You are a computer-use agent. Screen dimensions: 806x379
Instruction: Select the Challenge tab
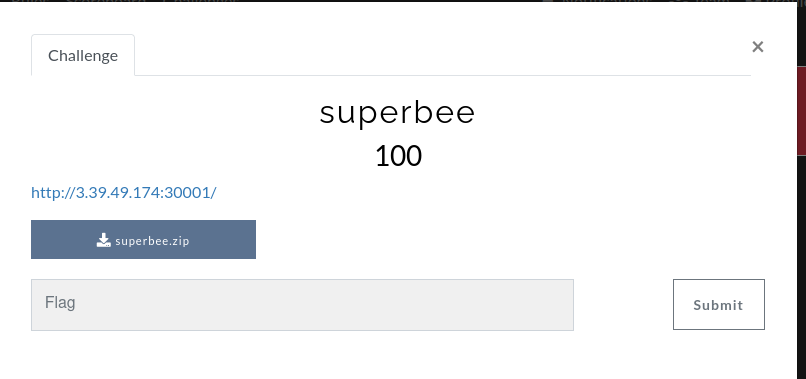coord(83,56)
